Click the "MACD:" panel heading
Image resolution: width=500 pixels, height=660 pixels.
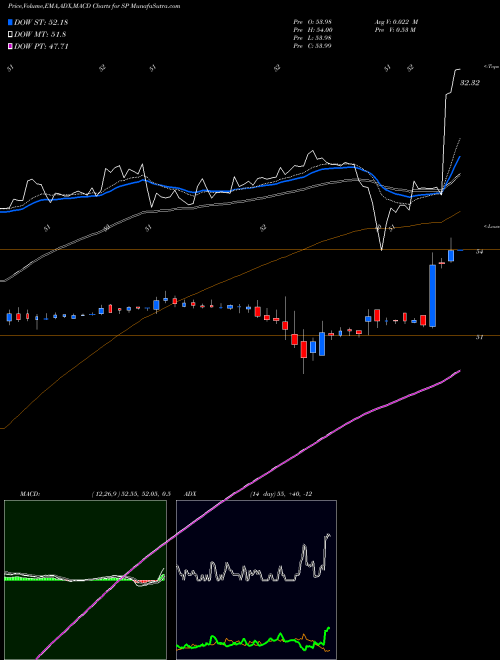pyautogui.click(x=29, y=494)
